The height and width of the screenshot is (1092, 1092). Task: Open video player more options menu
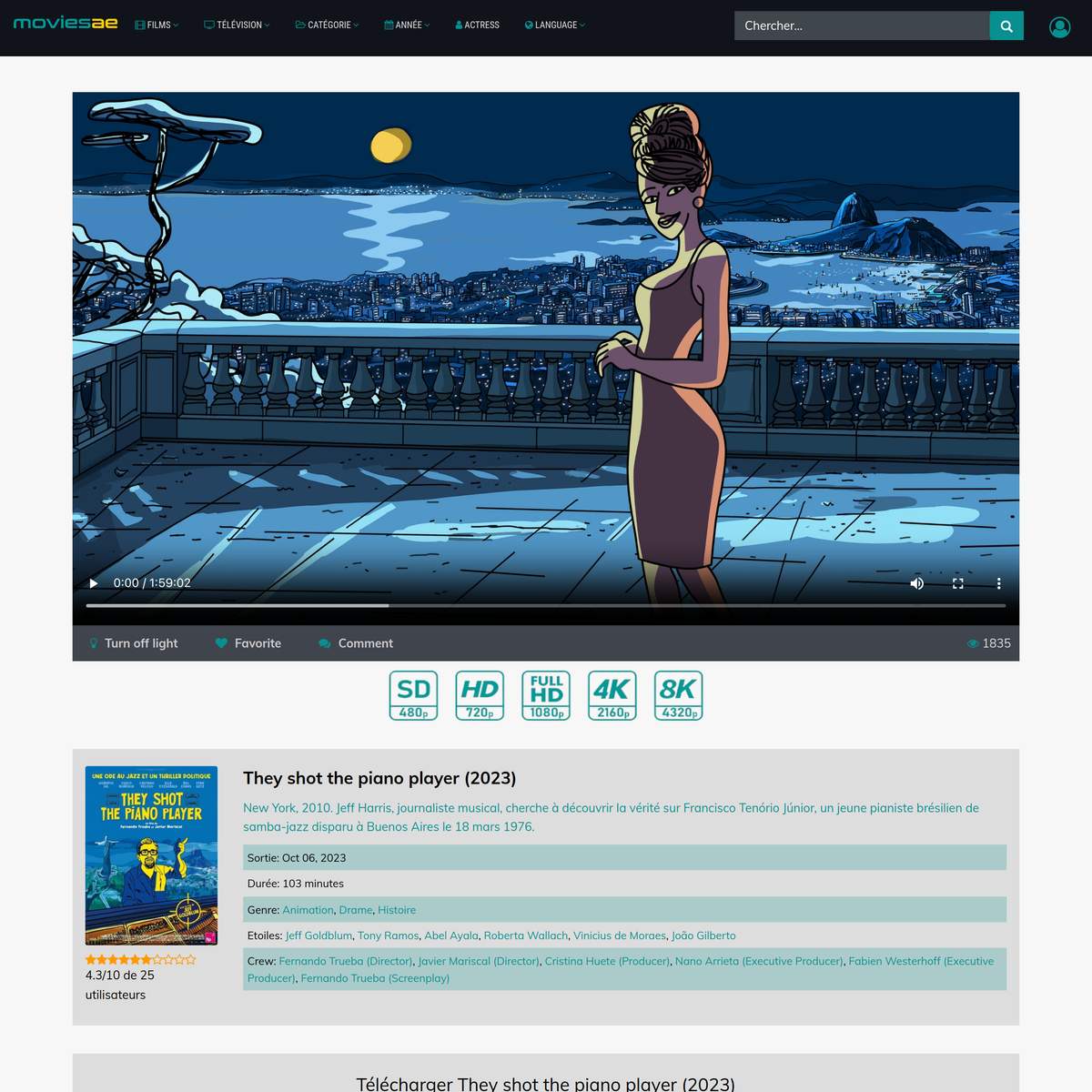[x=998, y=583]
